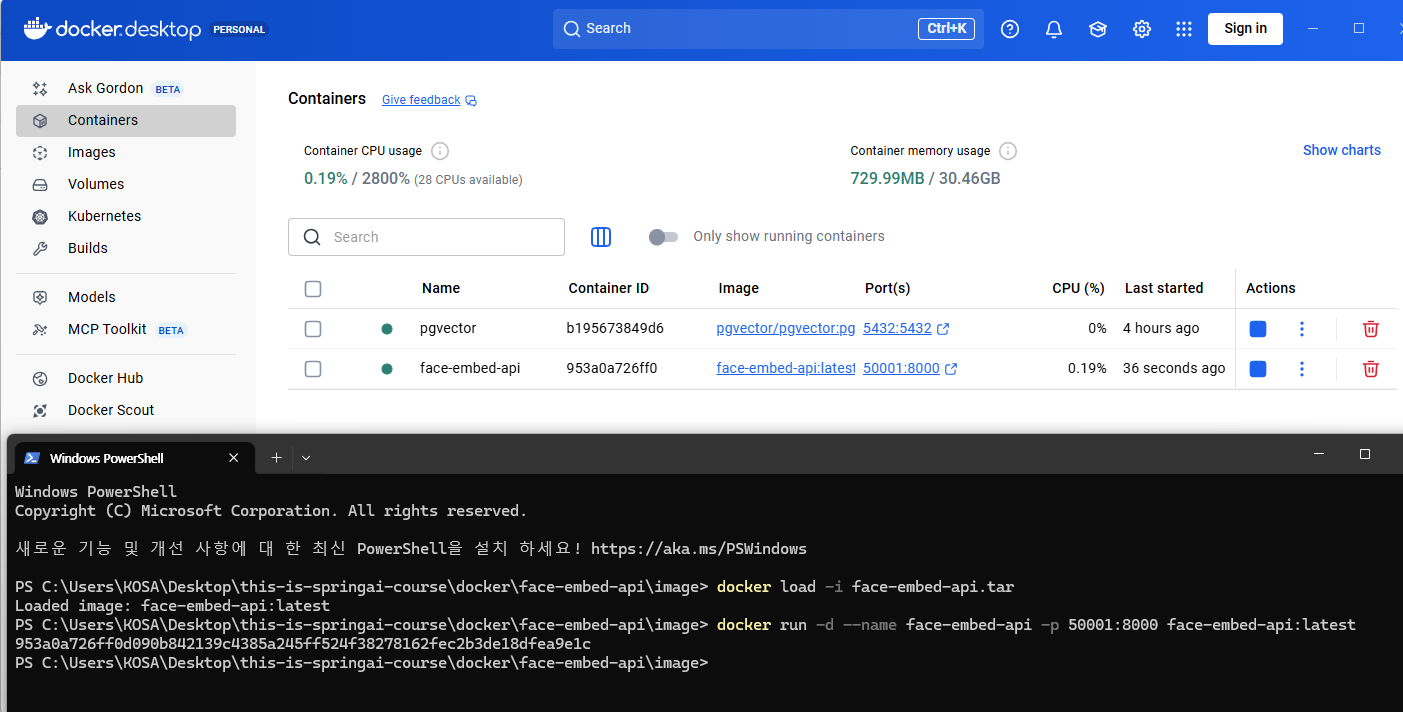Click Show charts link

(x=1342, y=150)
